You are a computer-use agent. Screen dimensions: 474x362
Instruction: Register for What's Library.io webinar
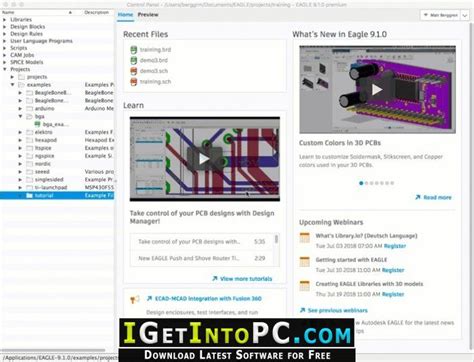(x=395, y=246)
